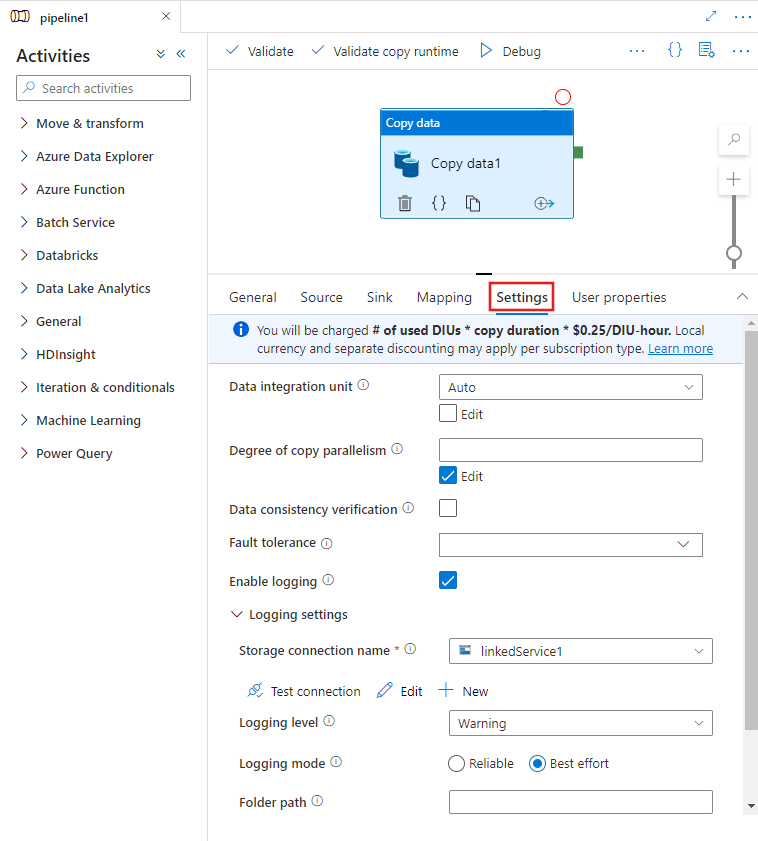This screenshot has width=758, height=841.
Task: Zoom into the canvas with plus icon
Action: (x=733, y=180)
